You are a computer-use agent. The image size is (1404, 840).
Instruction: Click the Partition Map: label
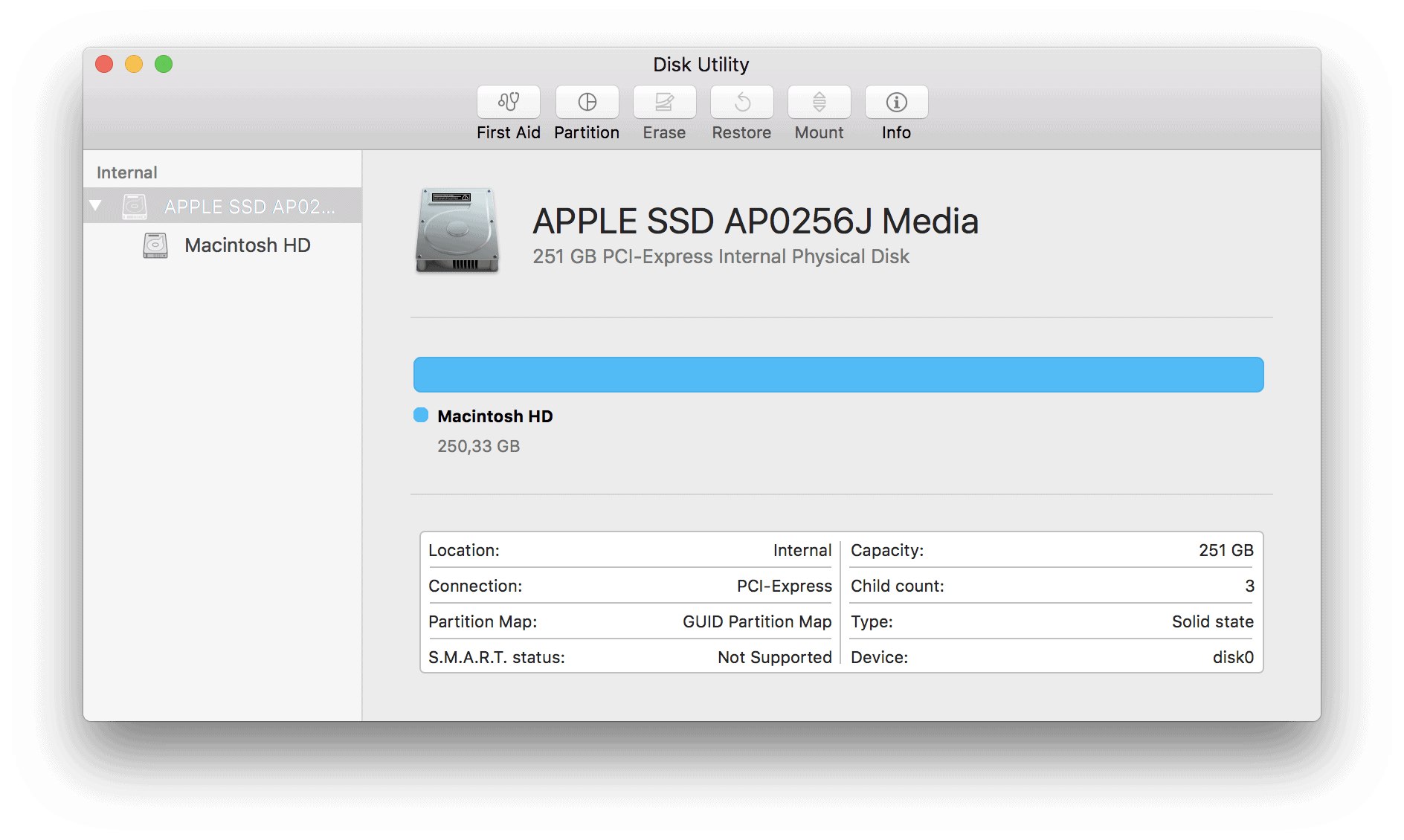(483, 621)
